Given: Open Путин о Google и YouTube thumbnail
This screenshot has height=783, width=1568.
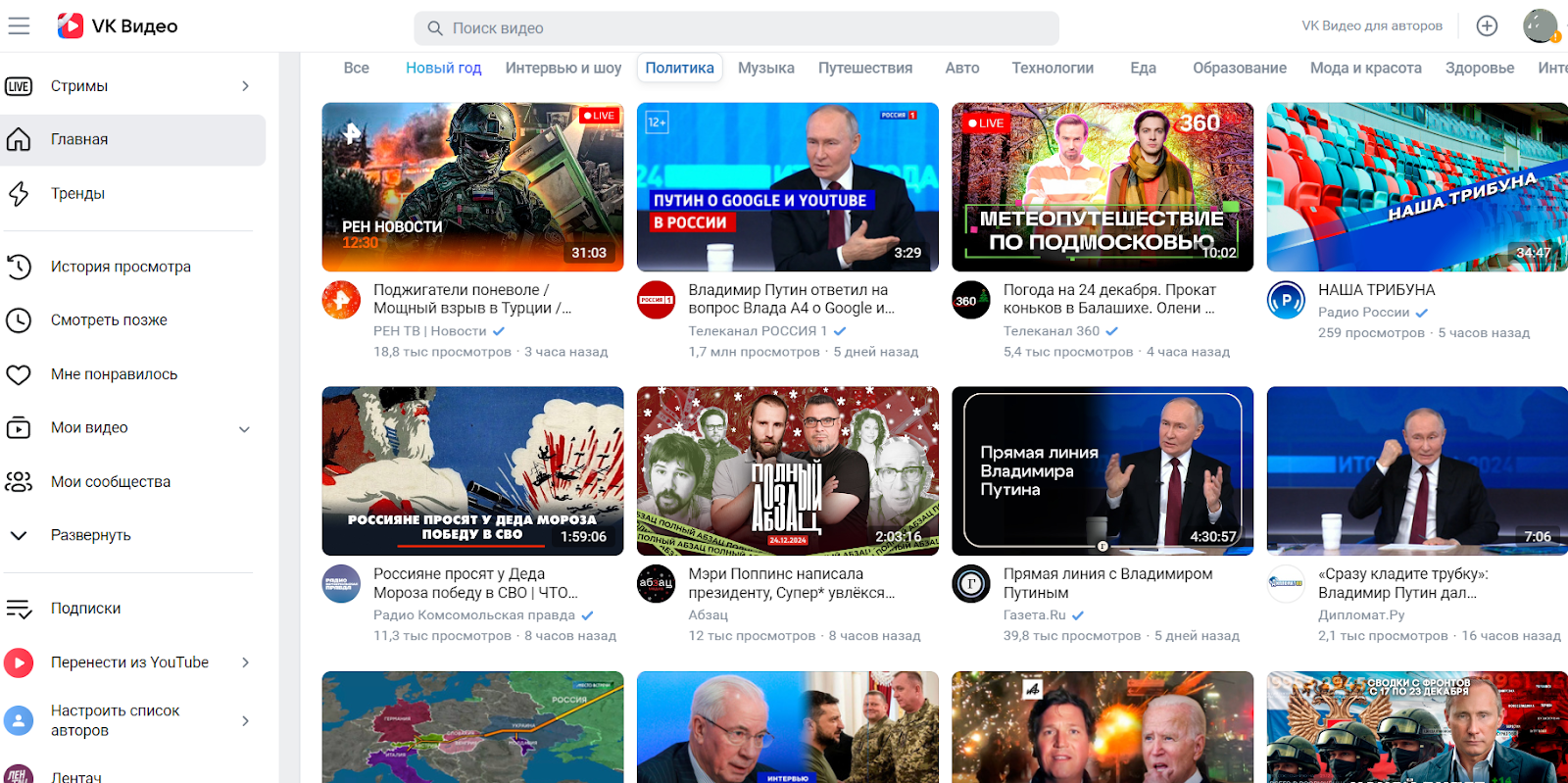Looking at the screenshot, I should [788, 187].
